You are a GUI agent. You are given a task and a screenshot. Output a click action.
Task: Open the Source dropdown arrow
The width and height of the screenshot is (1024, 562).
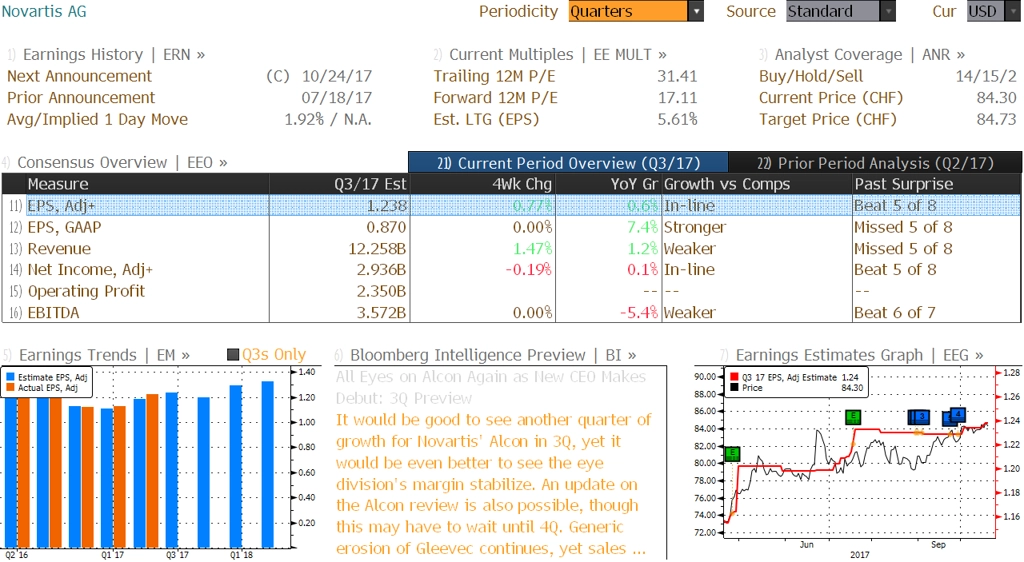[x=888, y=11]
